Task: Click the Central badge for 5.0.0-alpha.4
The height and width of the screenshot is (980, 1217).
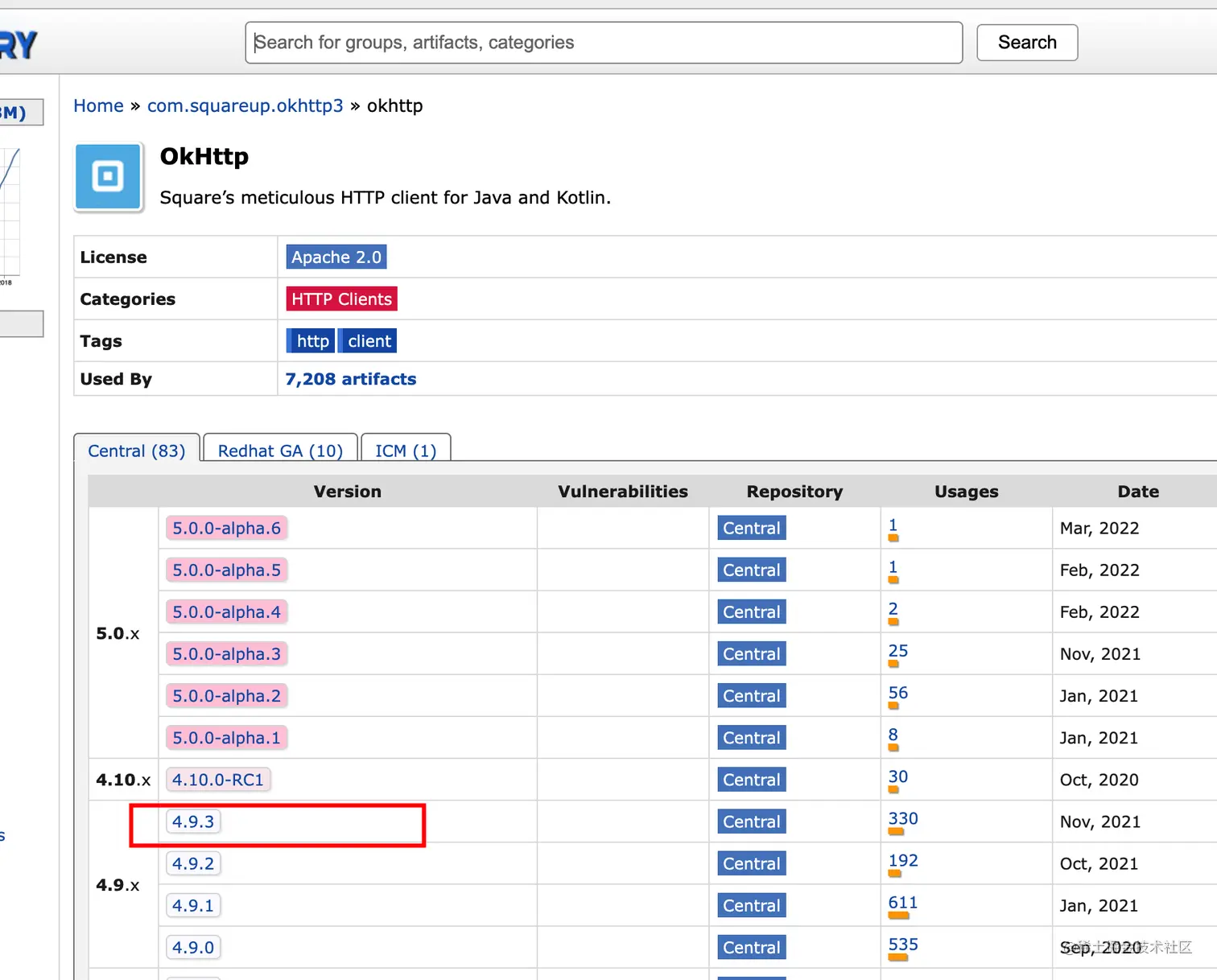Action: pyautogui.click(x=752, y=612)
